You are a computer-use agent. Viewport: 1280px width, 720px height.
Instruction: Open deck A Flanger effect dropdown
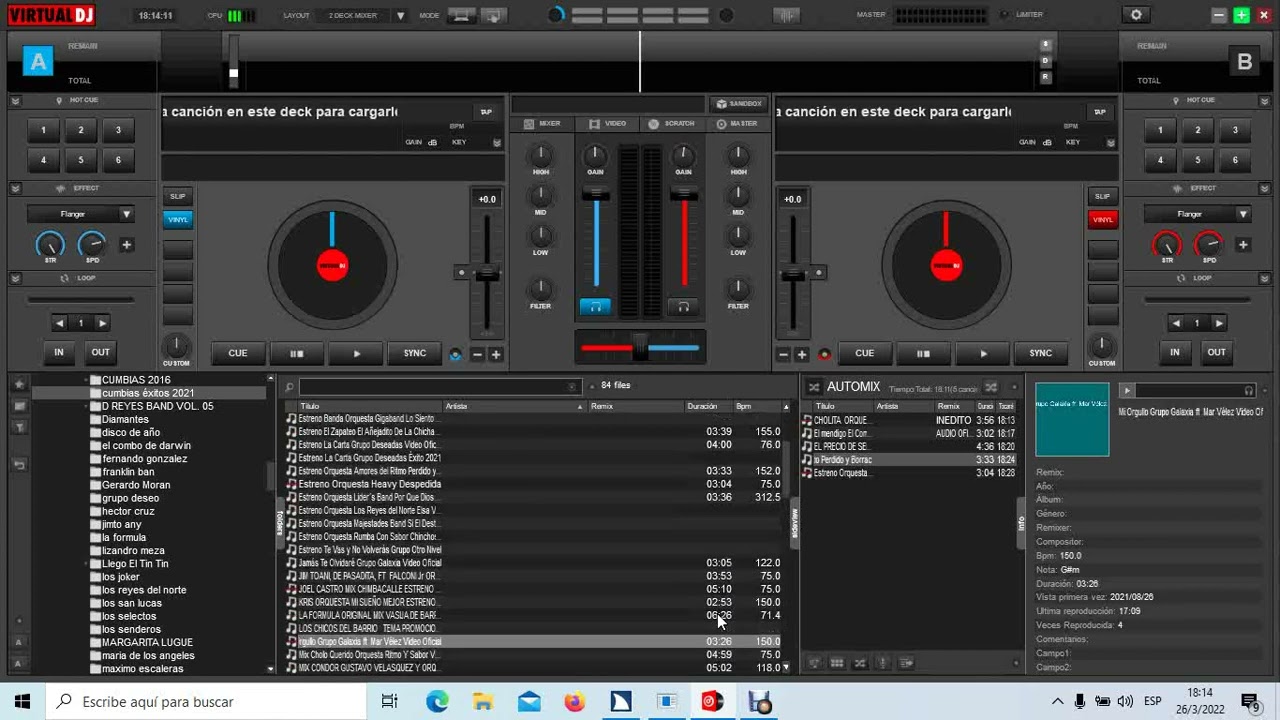tap(81, 214)
